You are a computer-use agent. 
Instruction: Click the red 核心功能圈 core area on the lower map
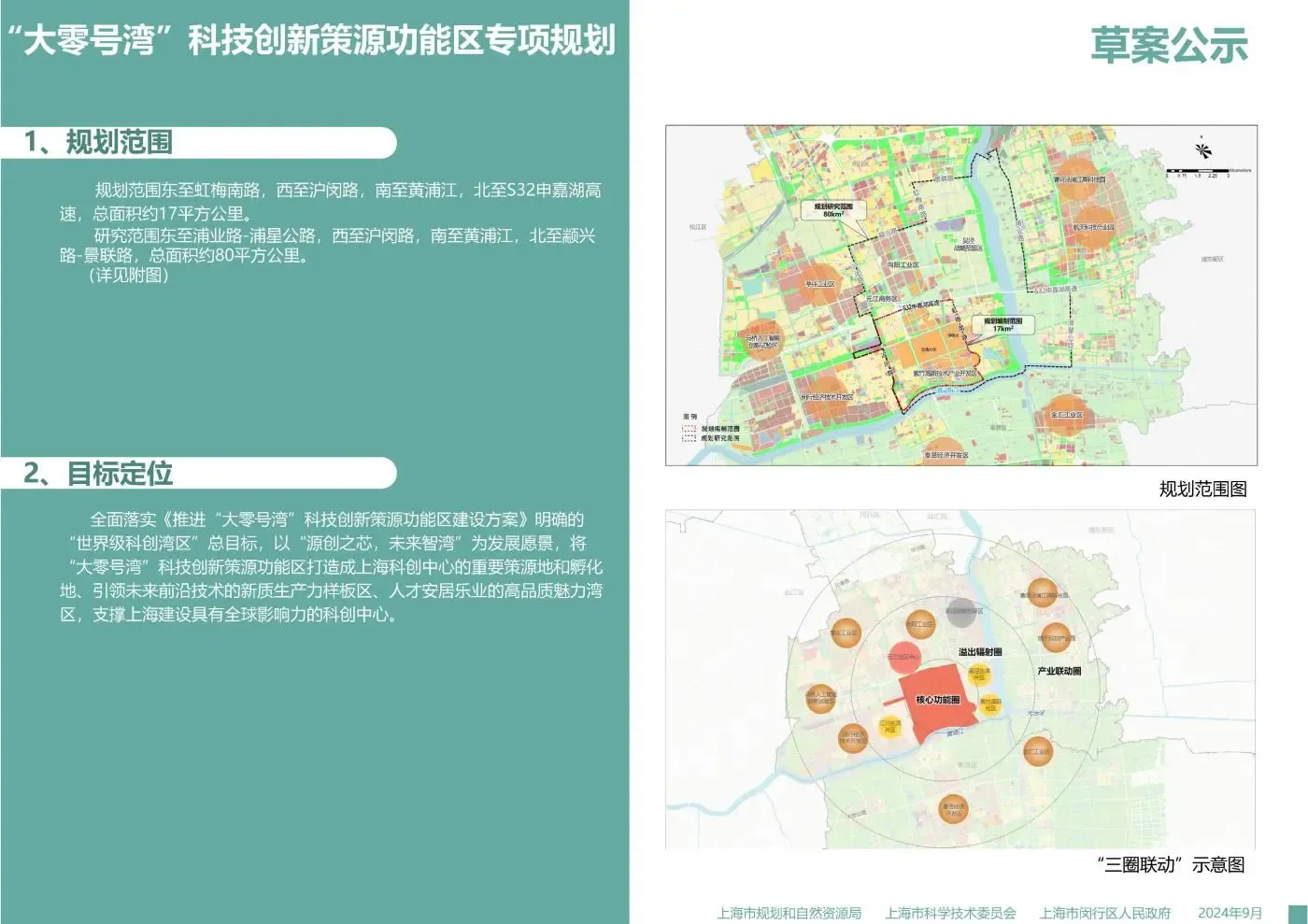[936, 701]
